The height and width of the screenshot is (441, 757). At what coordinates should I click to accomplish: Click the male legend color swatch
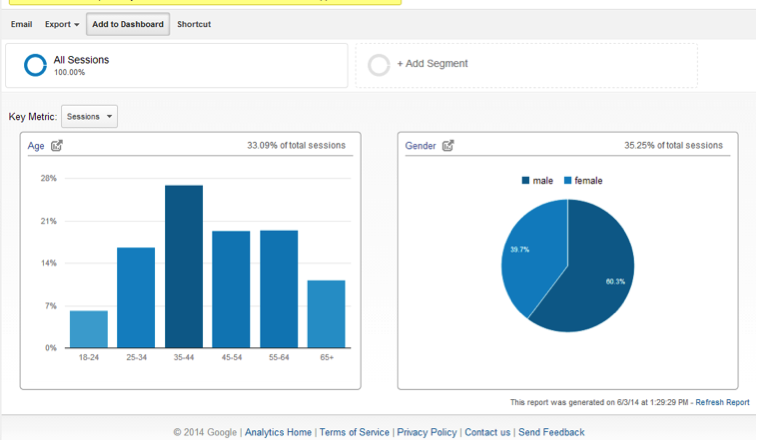(526, 181)
